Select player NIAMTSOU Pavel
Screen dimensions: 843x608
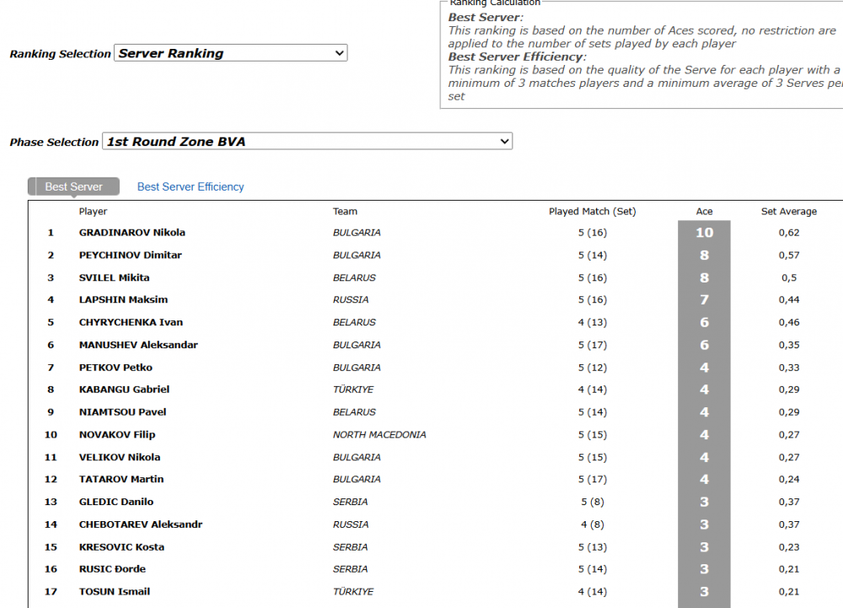123,412
